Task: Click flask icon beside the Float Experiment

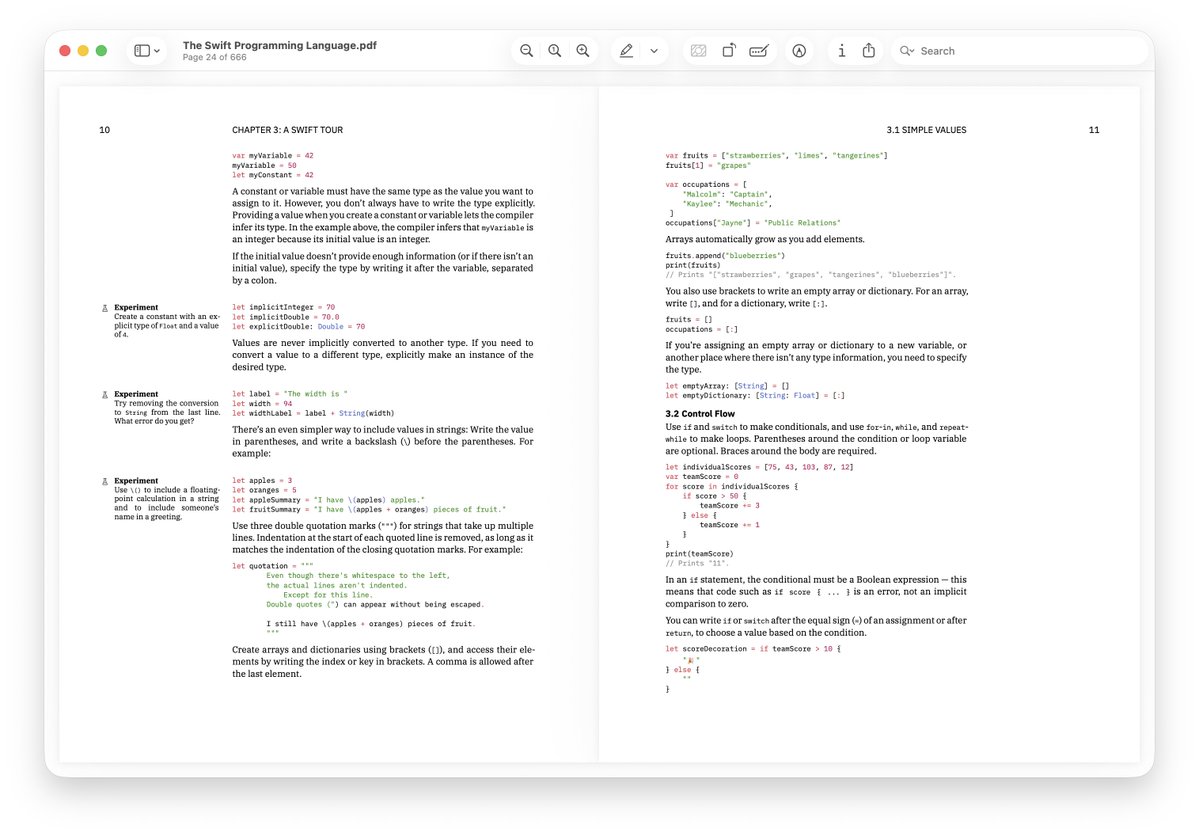Action: pyautogui.click(x=106, y=308)
